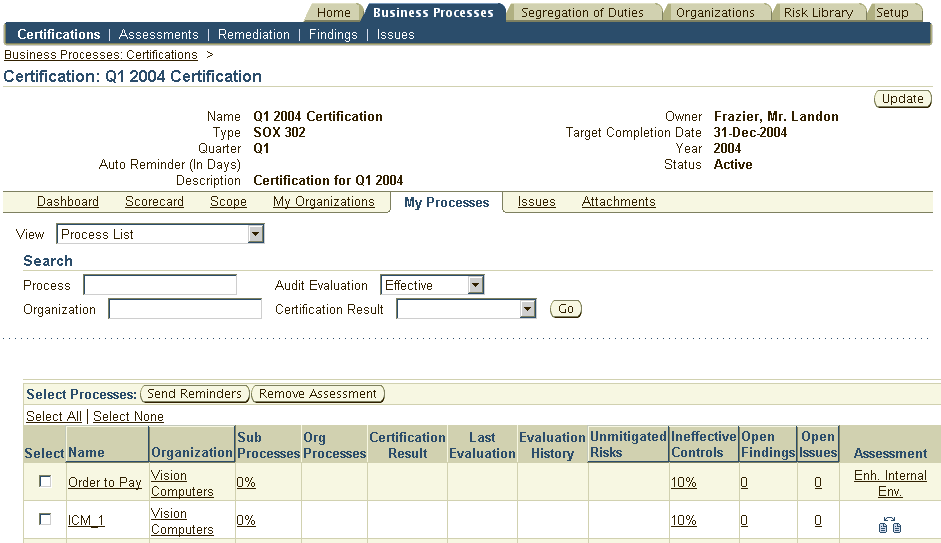
Task: Open Findings in the subnavigation bar
Action: 333,34
